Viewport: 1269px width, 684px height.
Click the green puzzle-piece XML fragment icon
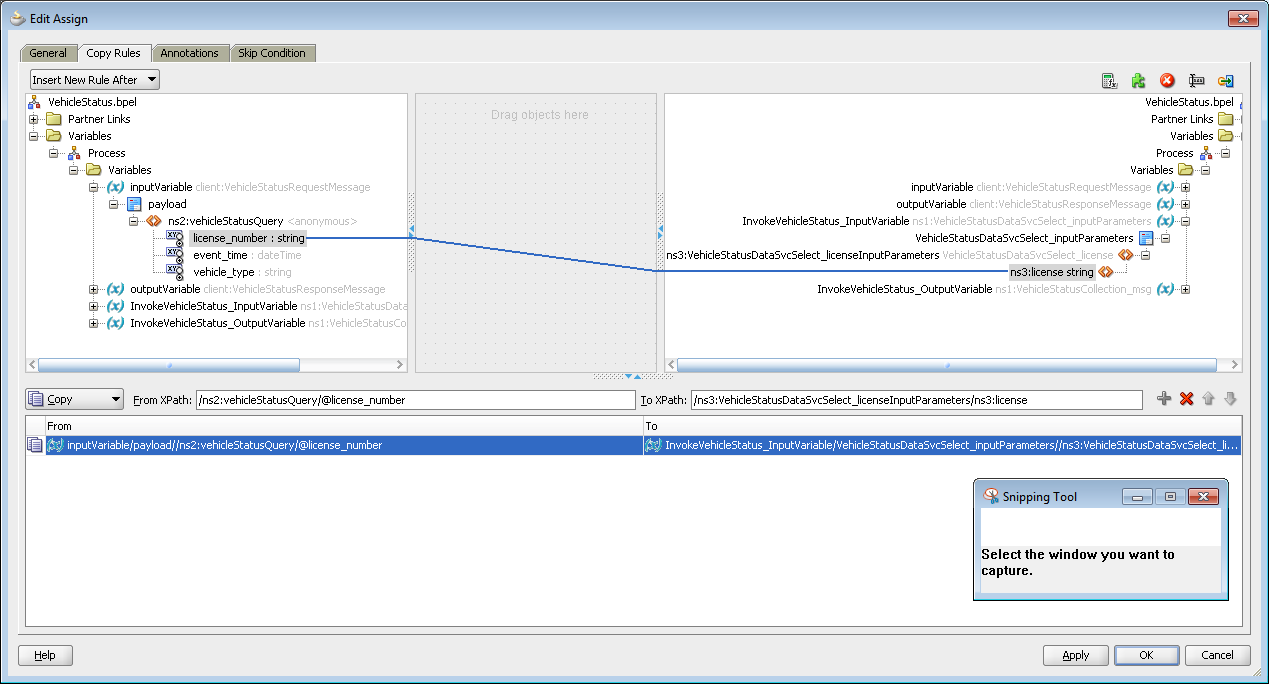(x=1138, y=81)
